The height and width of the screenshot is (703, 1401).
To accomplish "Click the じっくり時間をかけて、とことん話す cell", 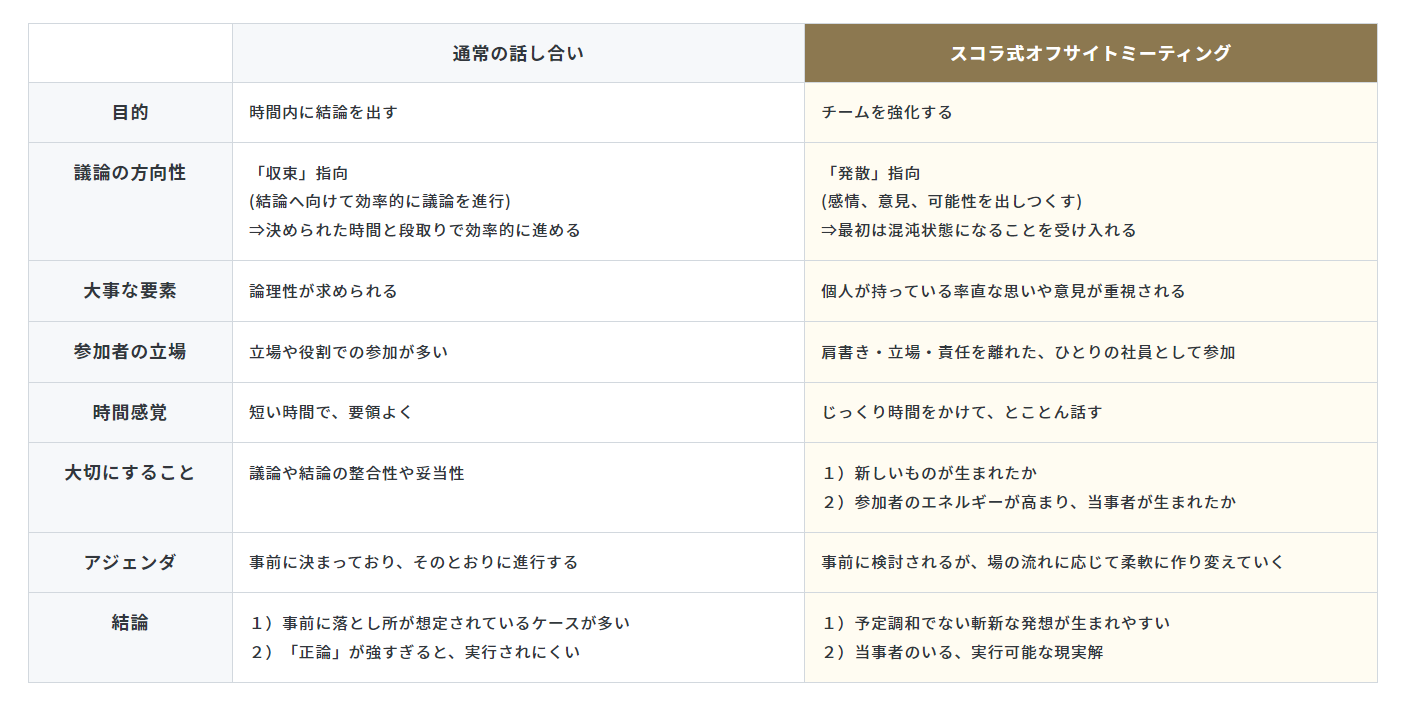I will (961, 412).
